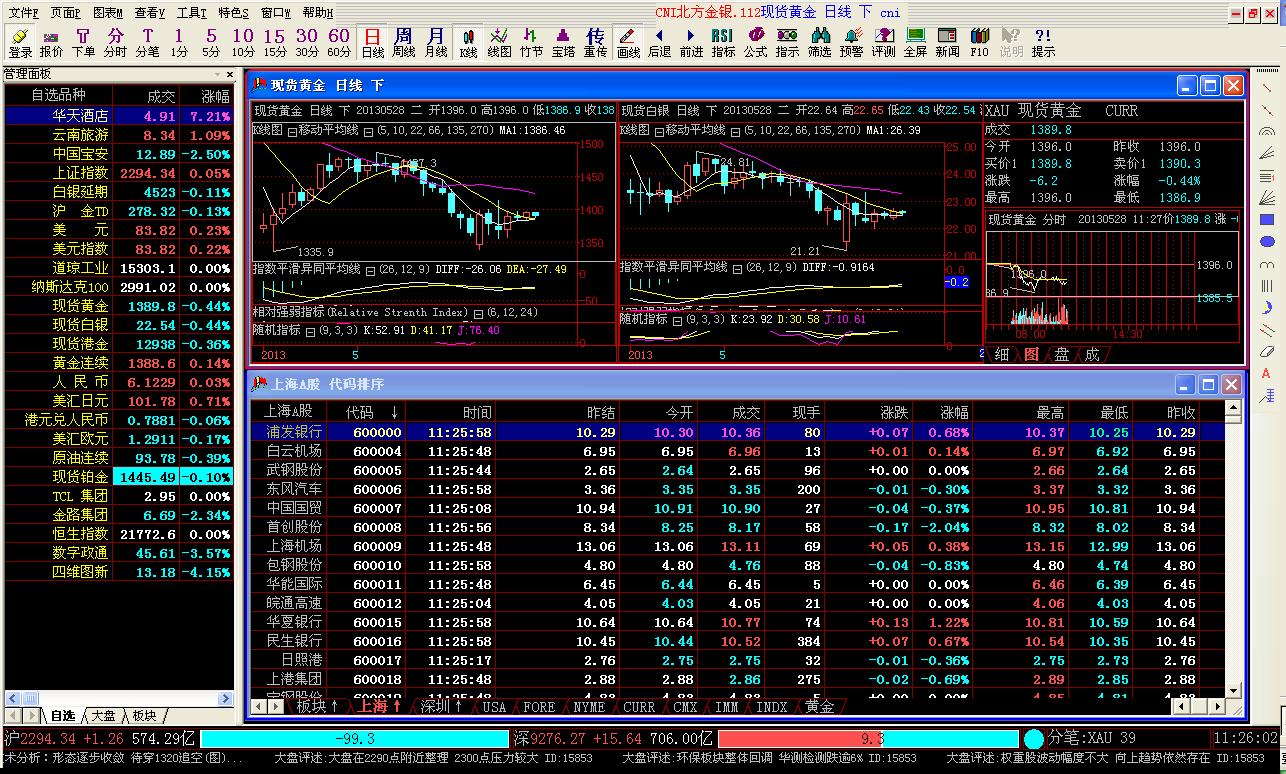1286x774 pixels.
Task: Open the 筛选 stock screening icon
Action: point(819,42)
